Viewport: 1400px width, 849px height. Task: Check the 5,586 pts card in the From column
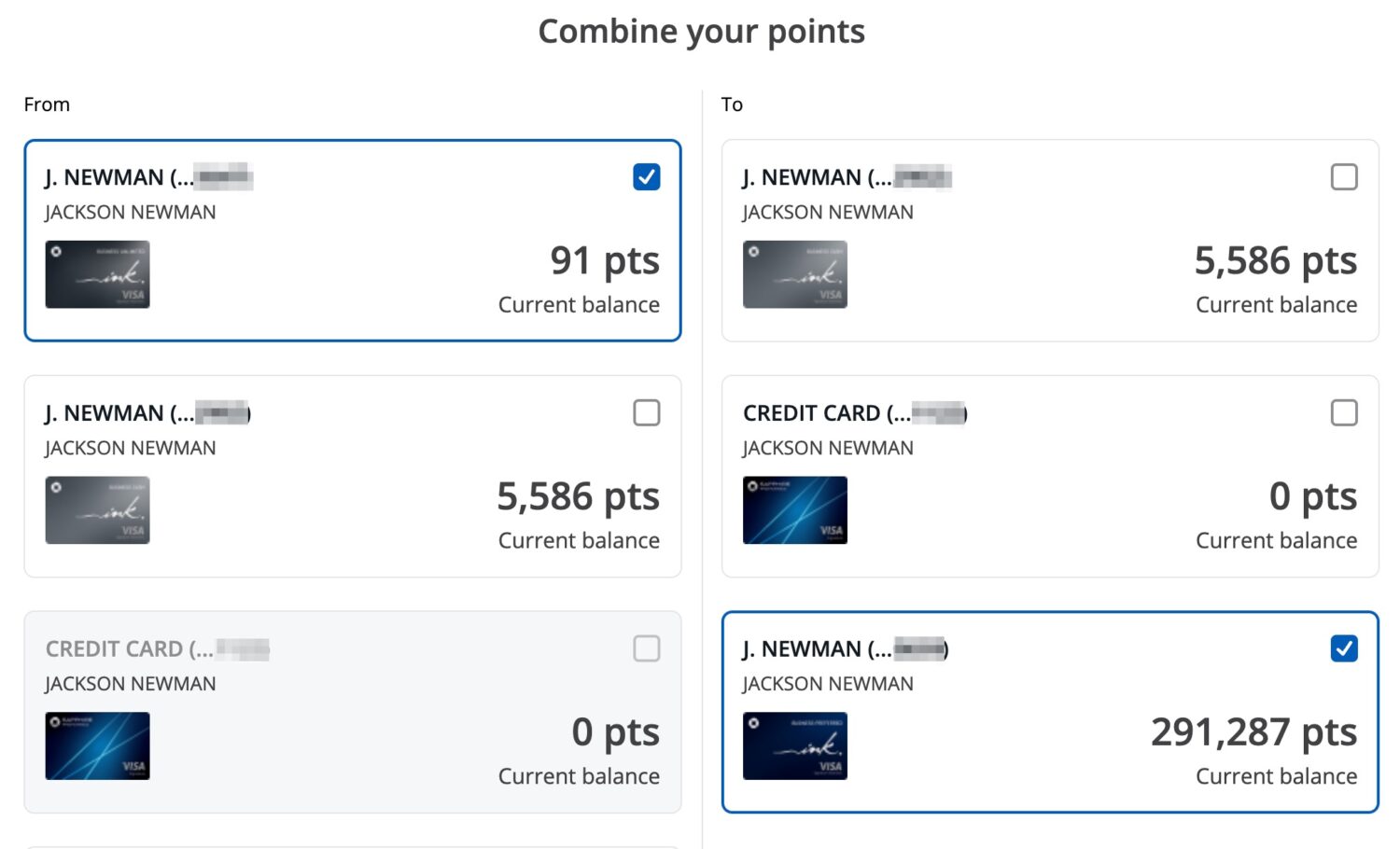click(x=646, y=412)
